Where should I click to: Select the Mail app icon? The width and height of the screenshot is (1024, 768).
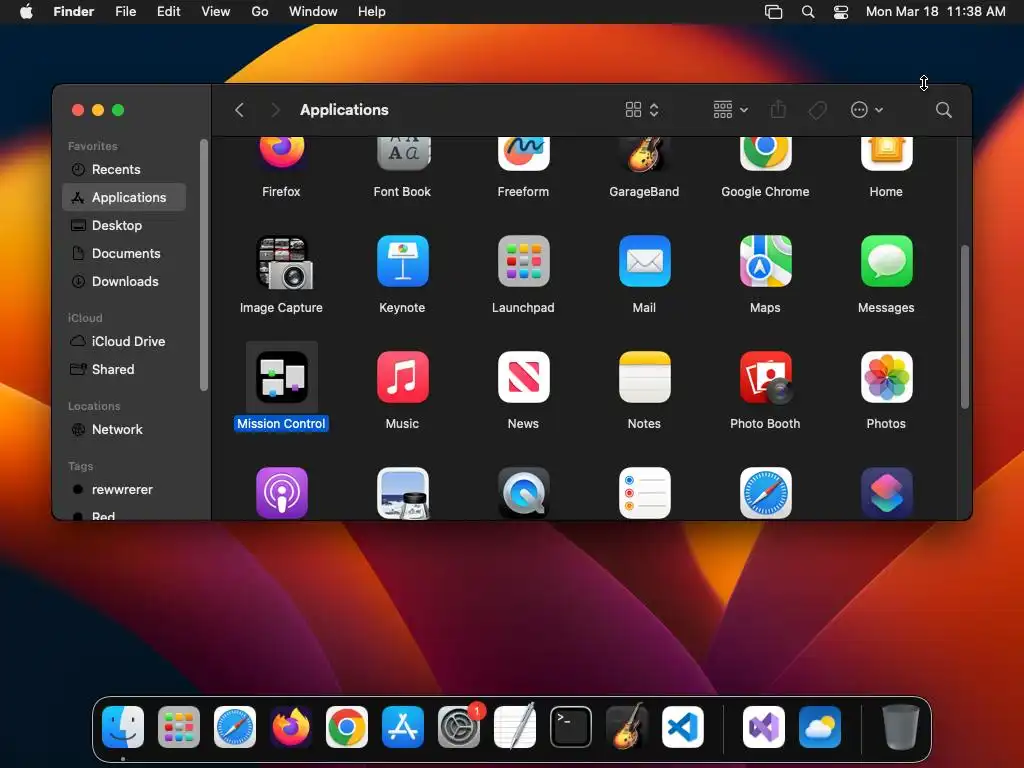pos(644,261)
